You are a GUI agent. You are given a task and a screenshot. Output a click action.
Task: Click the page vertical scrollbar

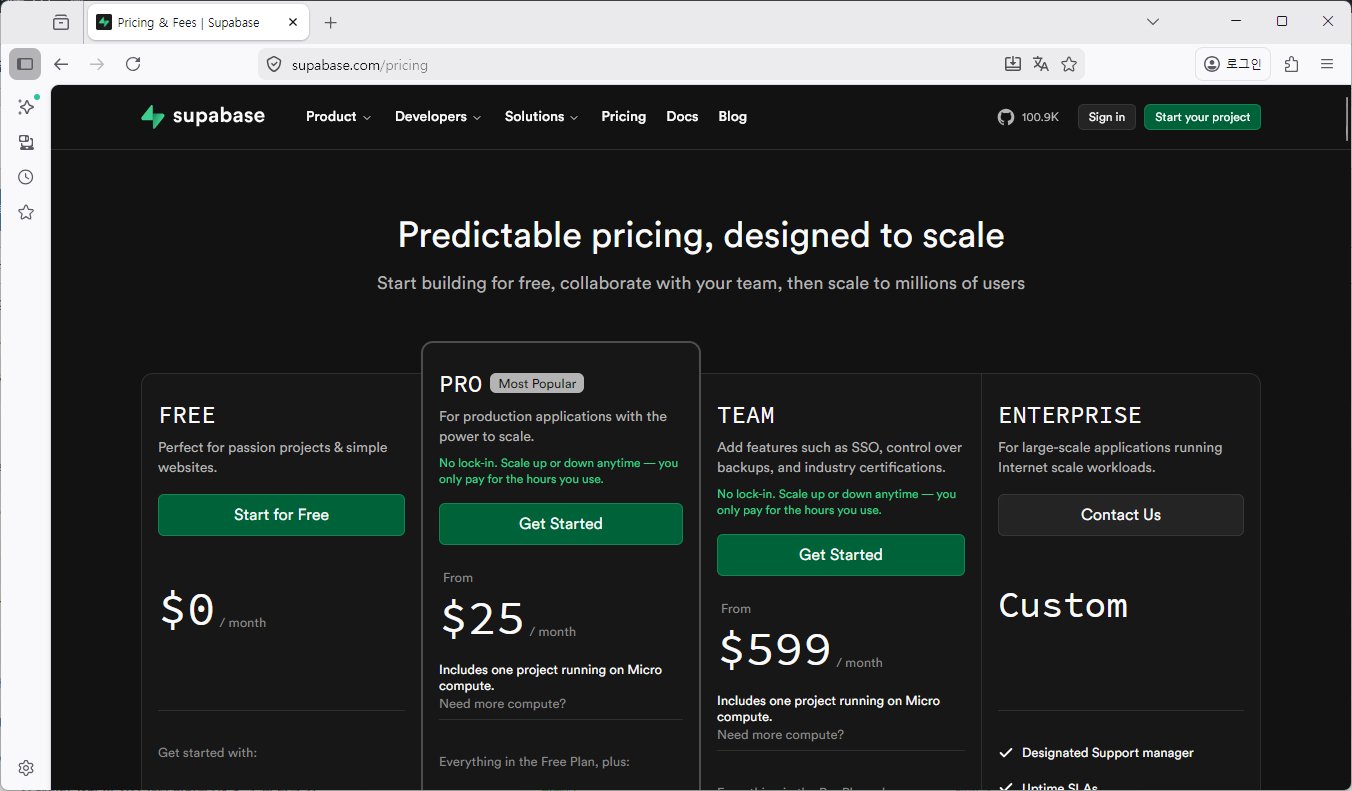click(1347, 120)
